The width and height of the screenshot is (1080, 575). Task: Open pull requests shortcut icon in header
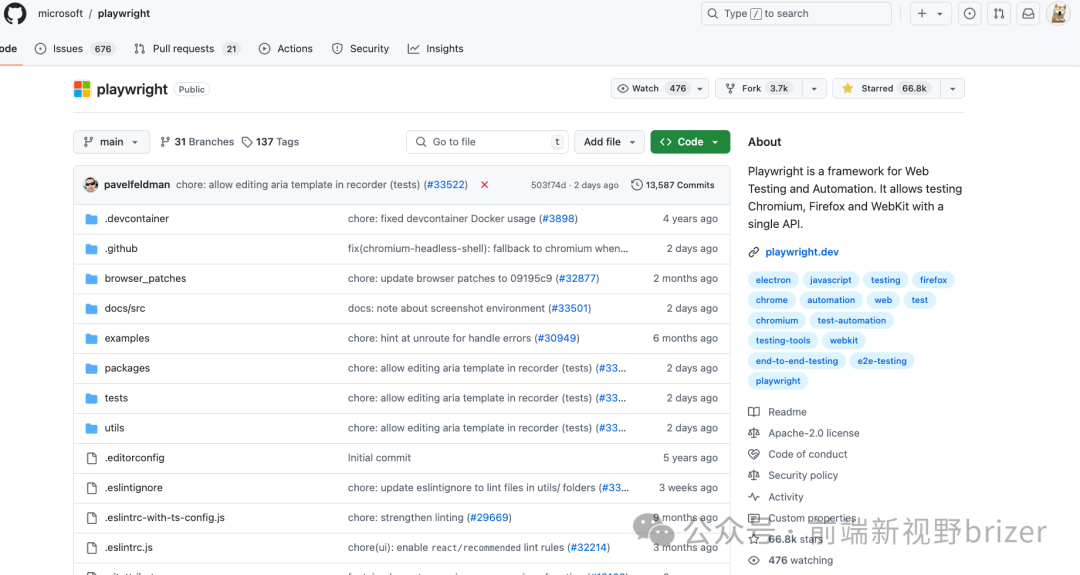click(x=999, y=13)
